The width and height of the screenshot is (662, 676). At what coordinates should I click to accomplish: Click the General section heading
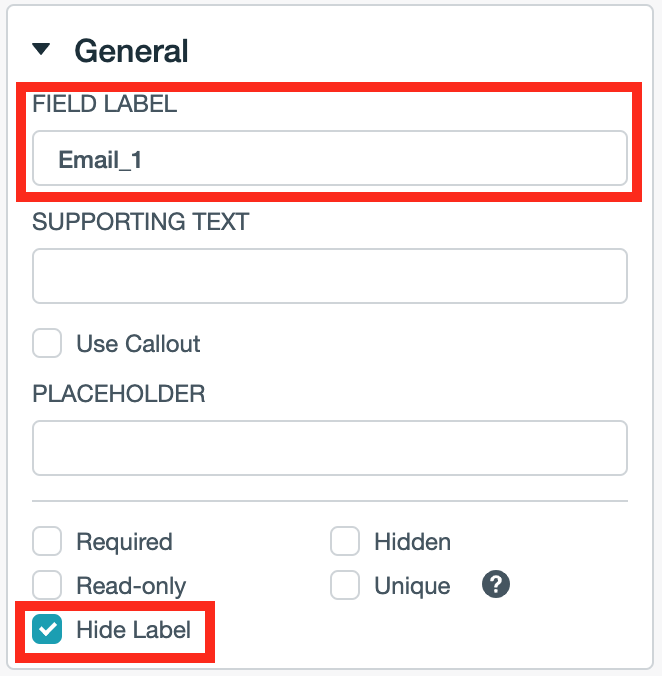click(131, 51)
